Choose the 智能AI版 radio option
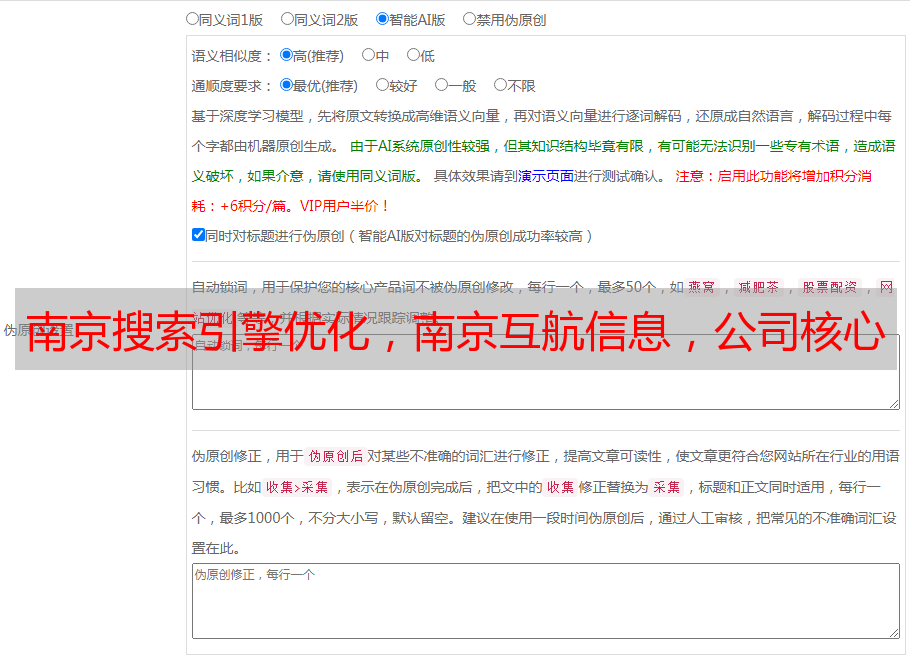The width and height of the screenshot is (911, 658). (382, 19)
